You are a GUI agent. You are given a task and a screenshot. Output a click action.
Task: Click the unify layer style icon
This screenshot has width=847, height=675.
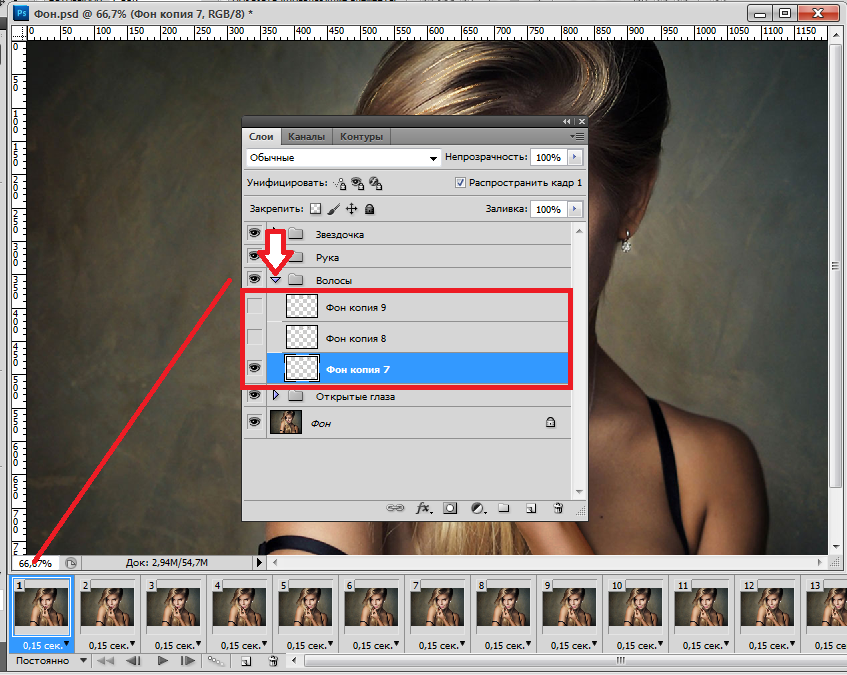click(376, 184)
